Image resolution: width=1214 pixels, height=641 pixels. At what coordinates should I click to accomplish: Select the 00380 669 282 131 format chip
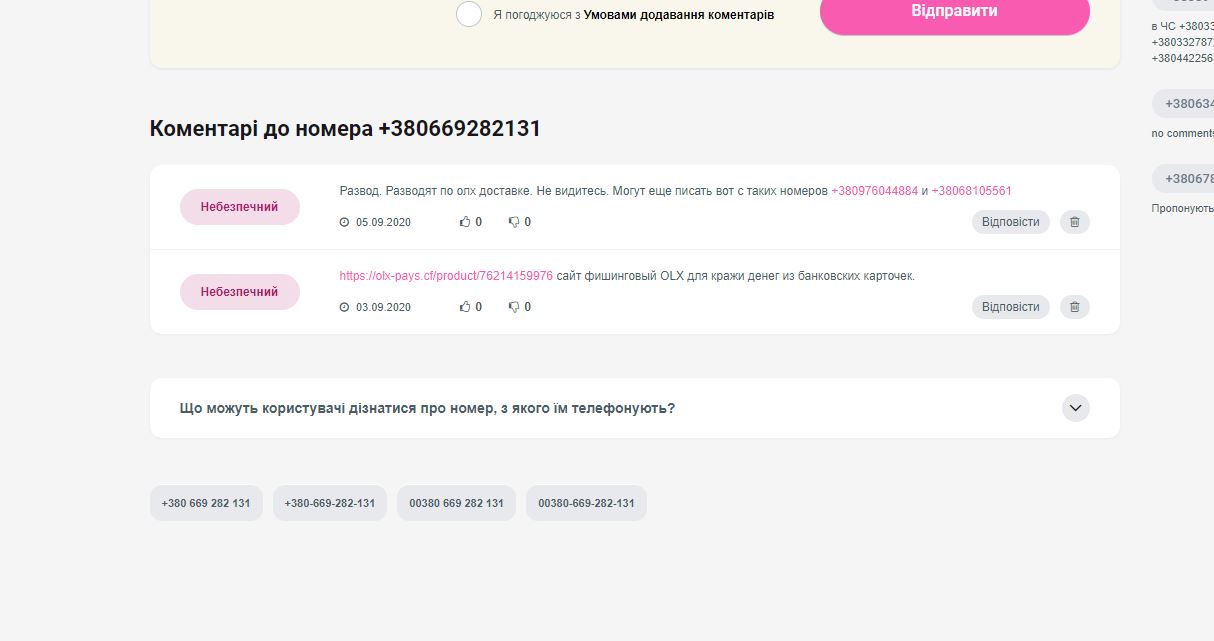pos(456,503)
